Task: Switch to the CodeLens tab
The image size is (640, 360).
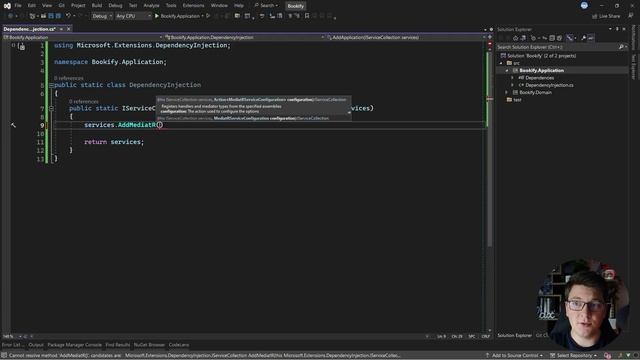Action: coord(179,345)
